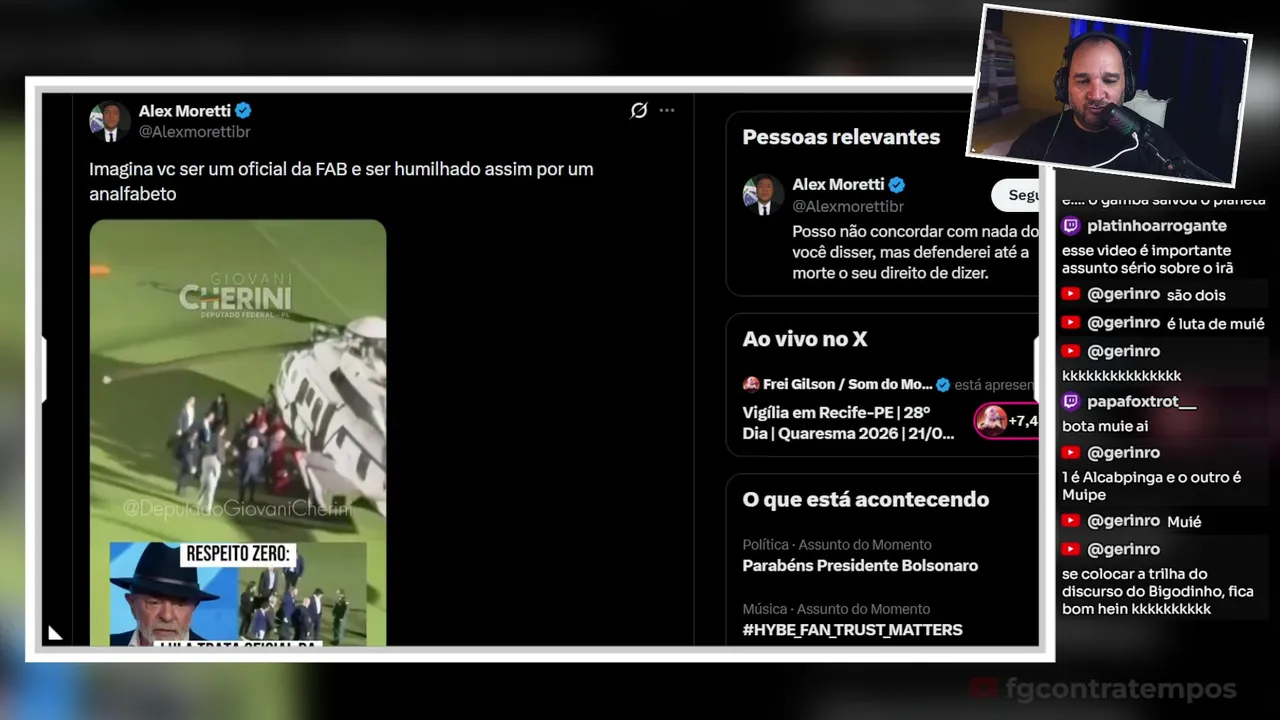Select 'bota muie ai' chat message
The height and width of the screenshot is (720, 1280).
tap(1105, 426)
